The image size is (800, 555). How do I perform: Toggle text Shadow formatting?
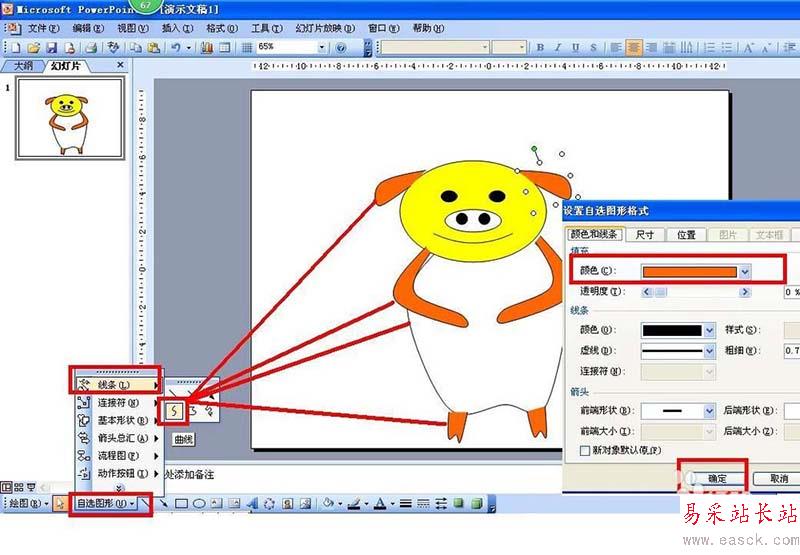pyautogui.click(x=593, y=47)
